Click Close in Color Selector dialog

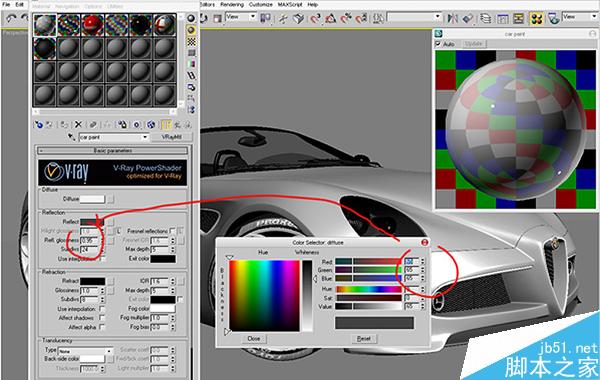click(x=254, y=339)
